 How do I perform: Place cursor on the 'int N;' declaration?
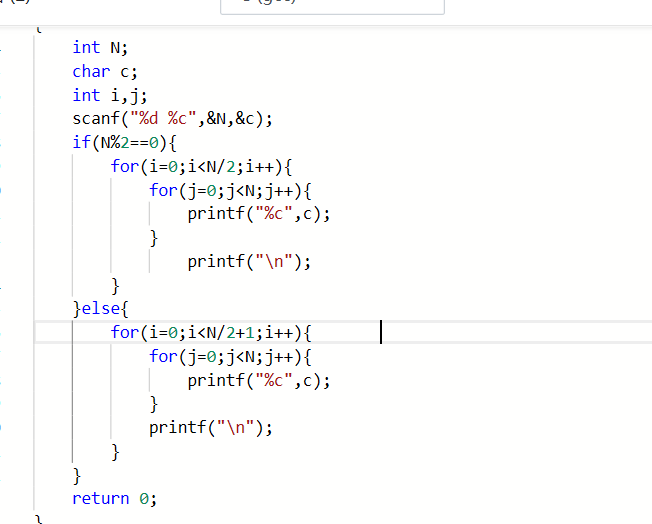coord(100,47)
